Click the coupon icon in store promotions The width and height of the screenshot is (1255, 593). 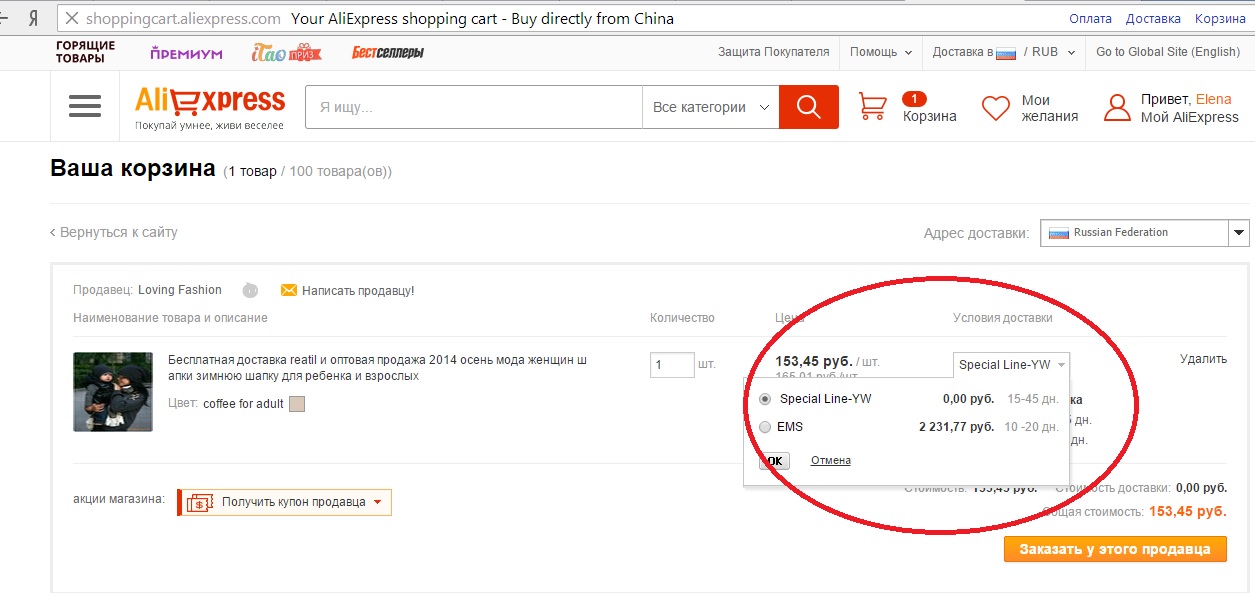(200, 502)
